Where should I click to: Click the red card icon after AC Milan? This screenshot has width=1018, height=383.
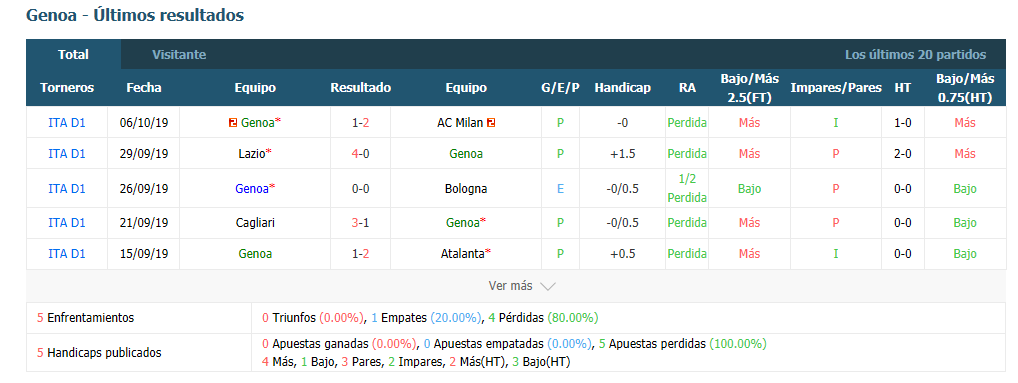pyautogui.click(x=491, y=123)
